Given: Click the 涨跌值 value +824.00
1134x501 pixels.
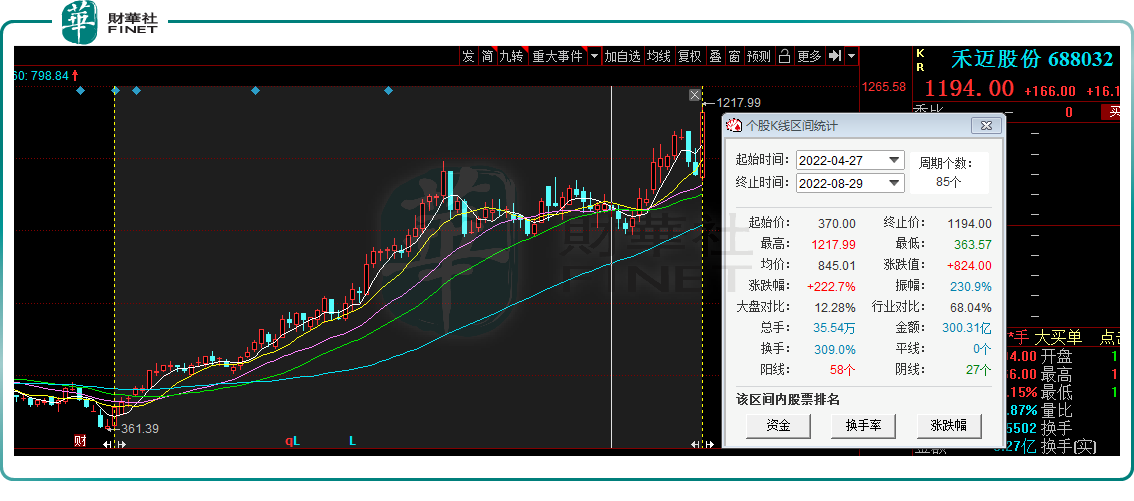Looking at the screenshot, I should (970, 266).
